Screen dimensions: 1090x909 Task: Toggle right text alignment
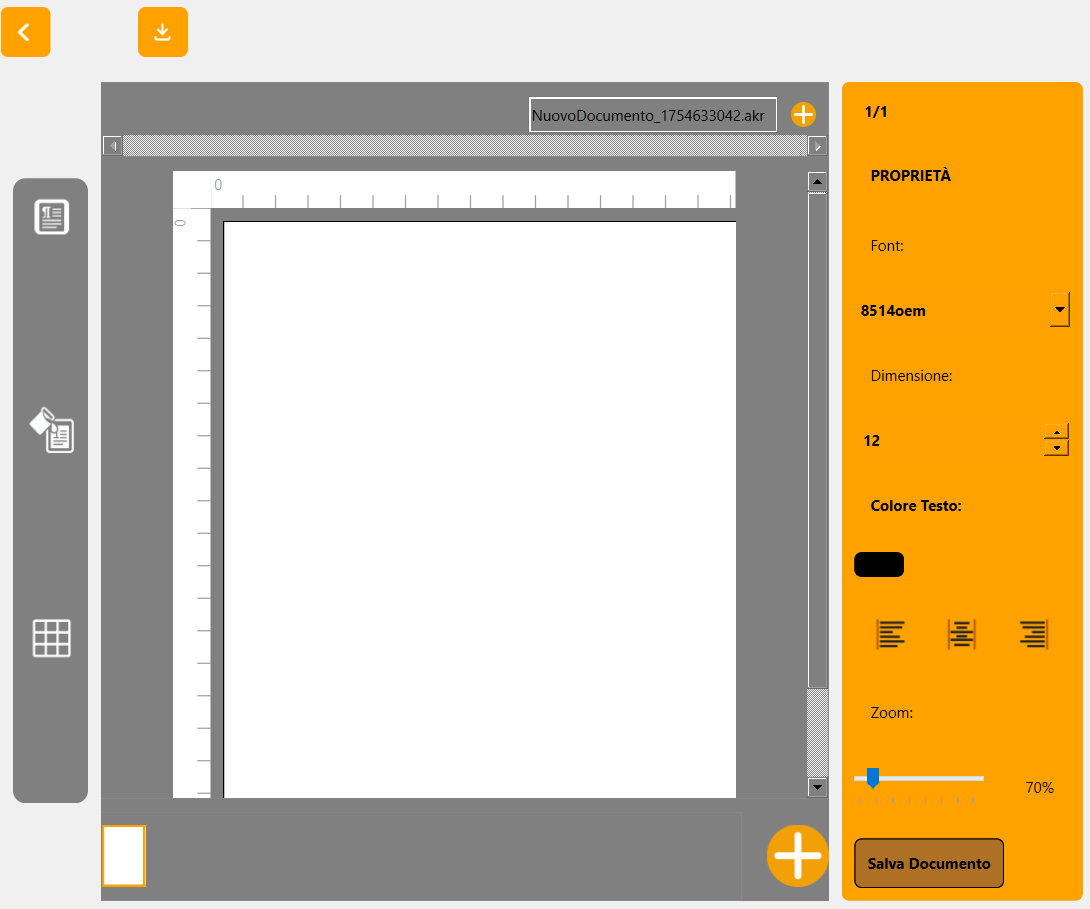[1033, 634]
